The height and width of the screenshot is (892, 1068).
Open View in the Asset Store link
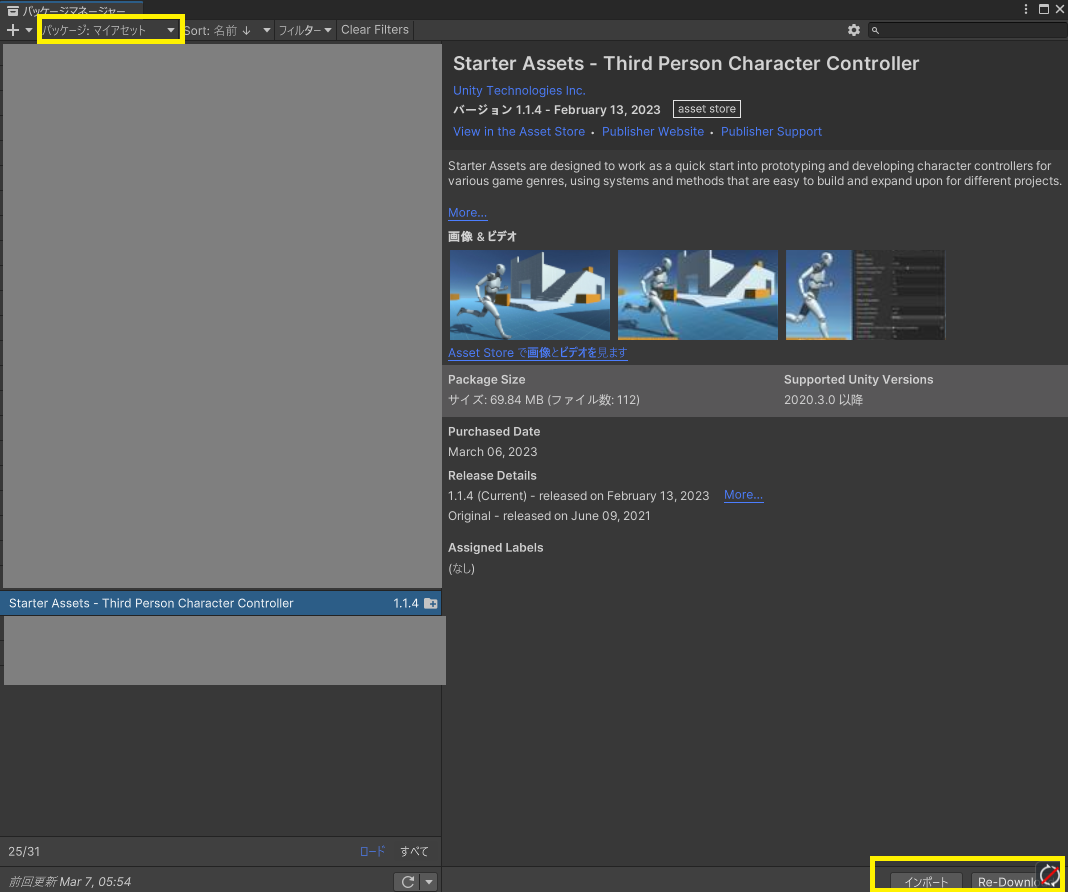[x=518, y=132]
